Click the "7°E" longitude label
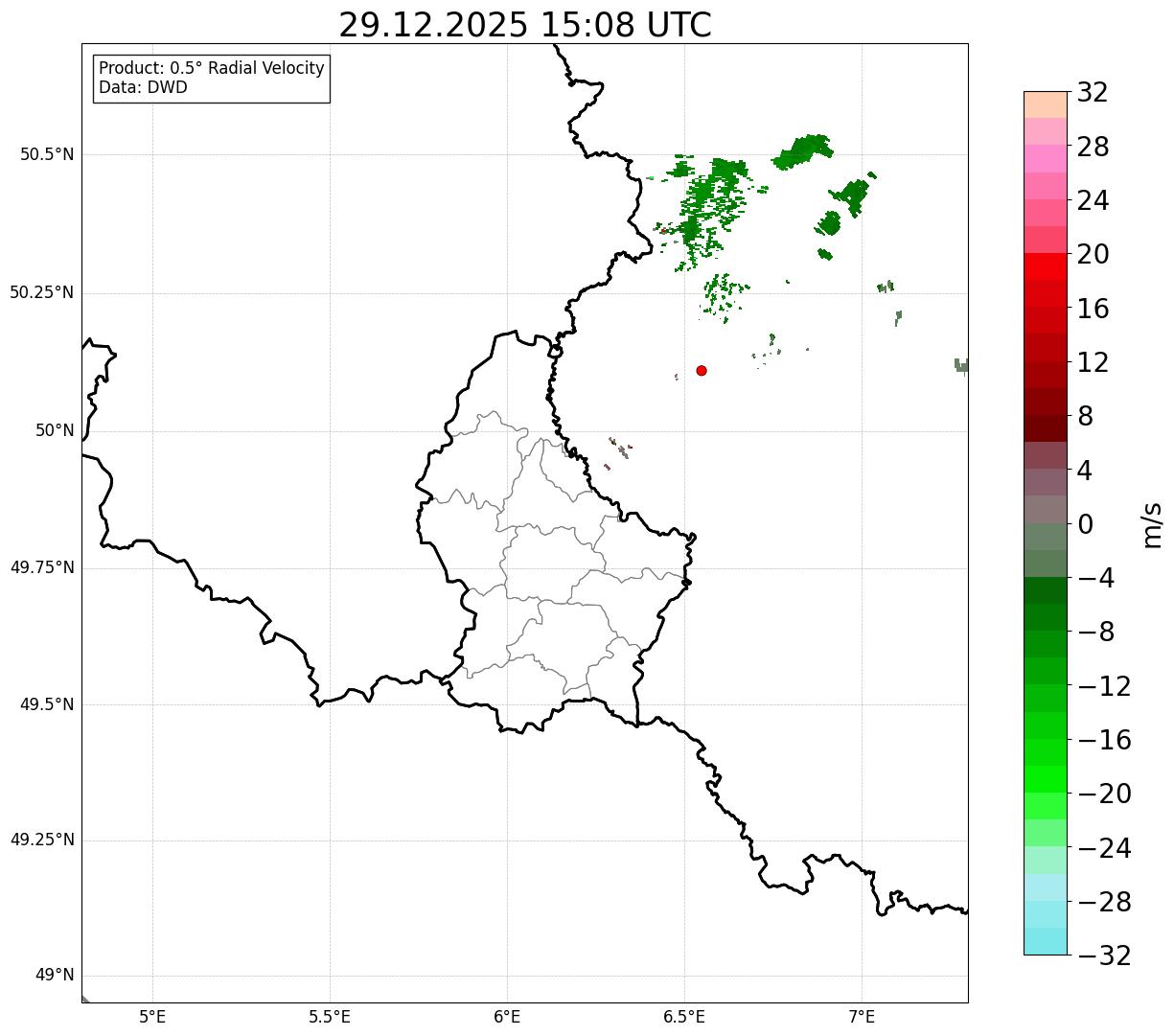 (862, 1017)
